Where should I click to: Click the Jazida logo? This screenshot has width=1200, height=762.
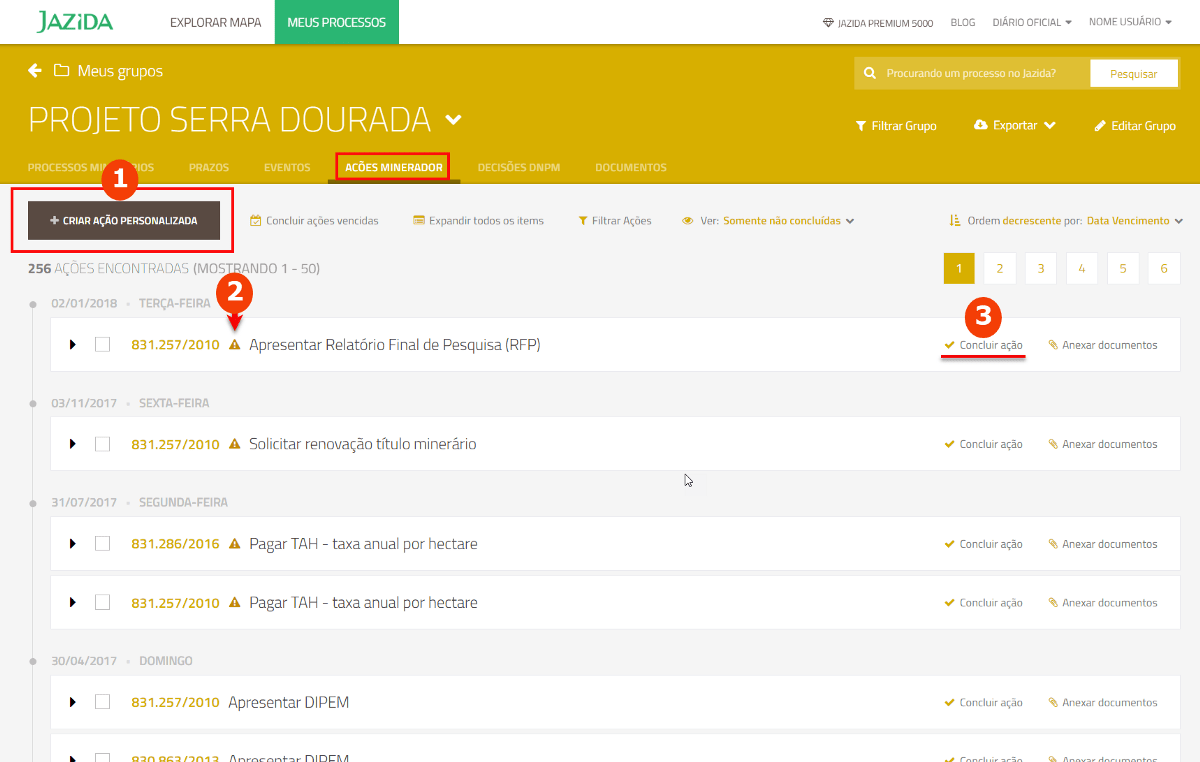(75, 22)
